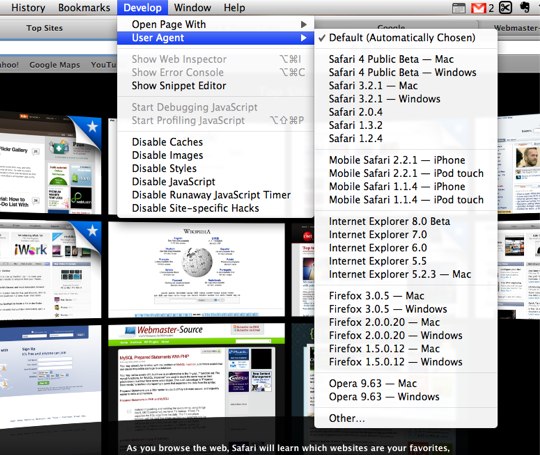This screenshot has width=540, height=455.
Task: Select Safari 4 Public Beta — Mac
Action: click(x=406, y=59)
